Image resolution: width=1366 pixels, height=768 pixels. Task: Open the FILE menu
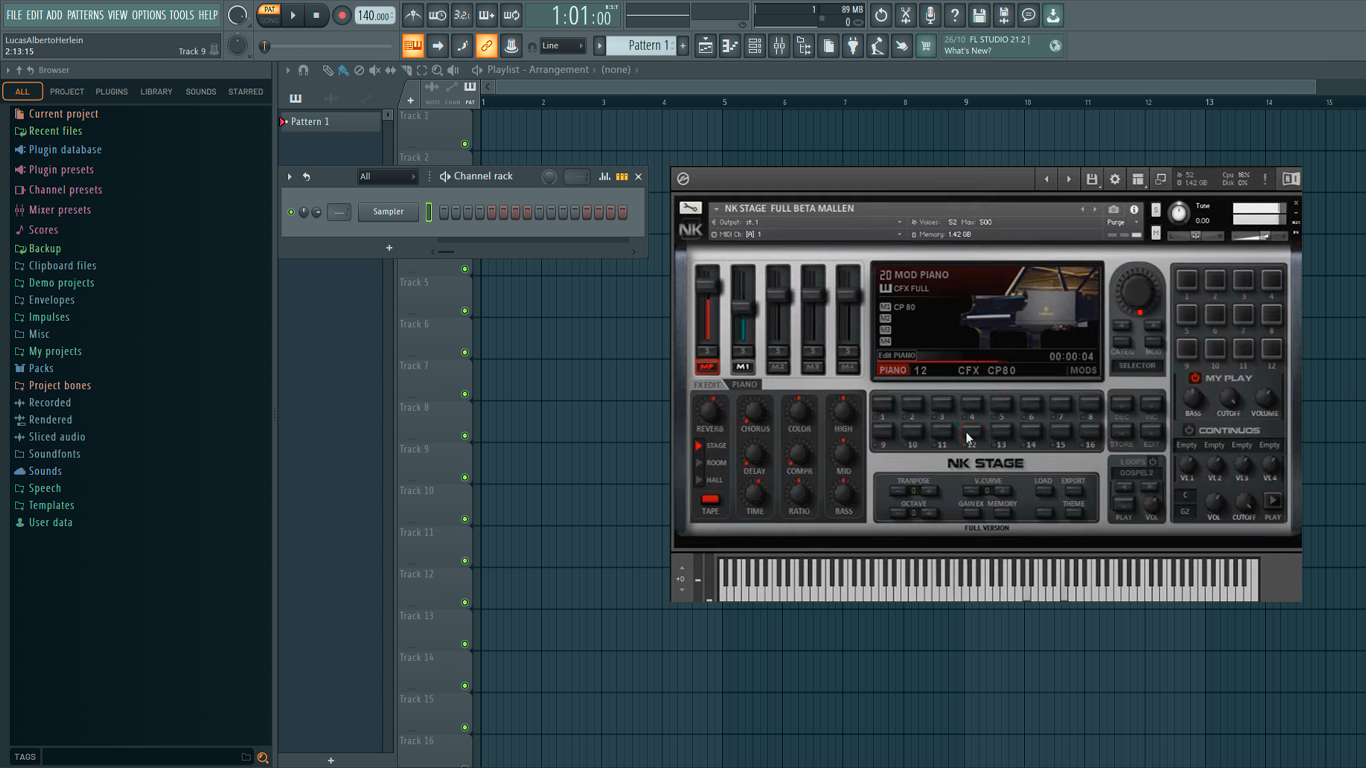[x=14, y=15]
